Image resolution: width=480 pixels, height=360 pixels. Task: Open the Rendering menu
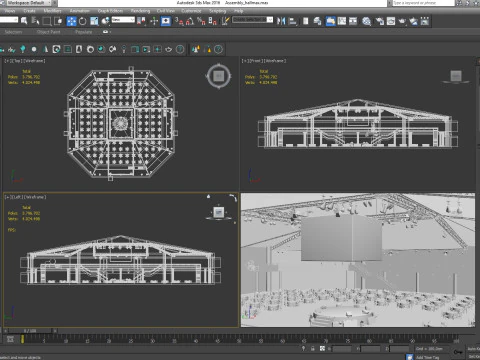tap(140, 11)
